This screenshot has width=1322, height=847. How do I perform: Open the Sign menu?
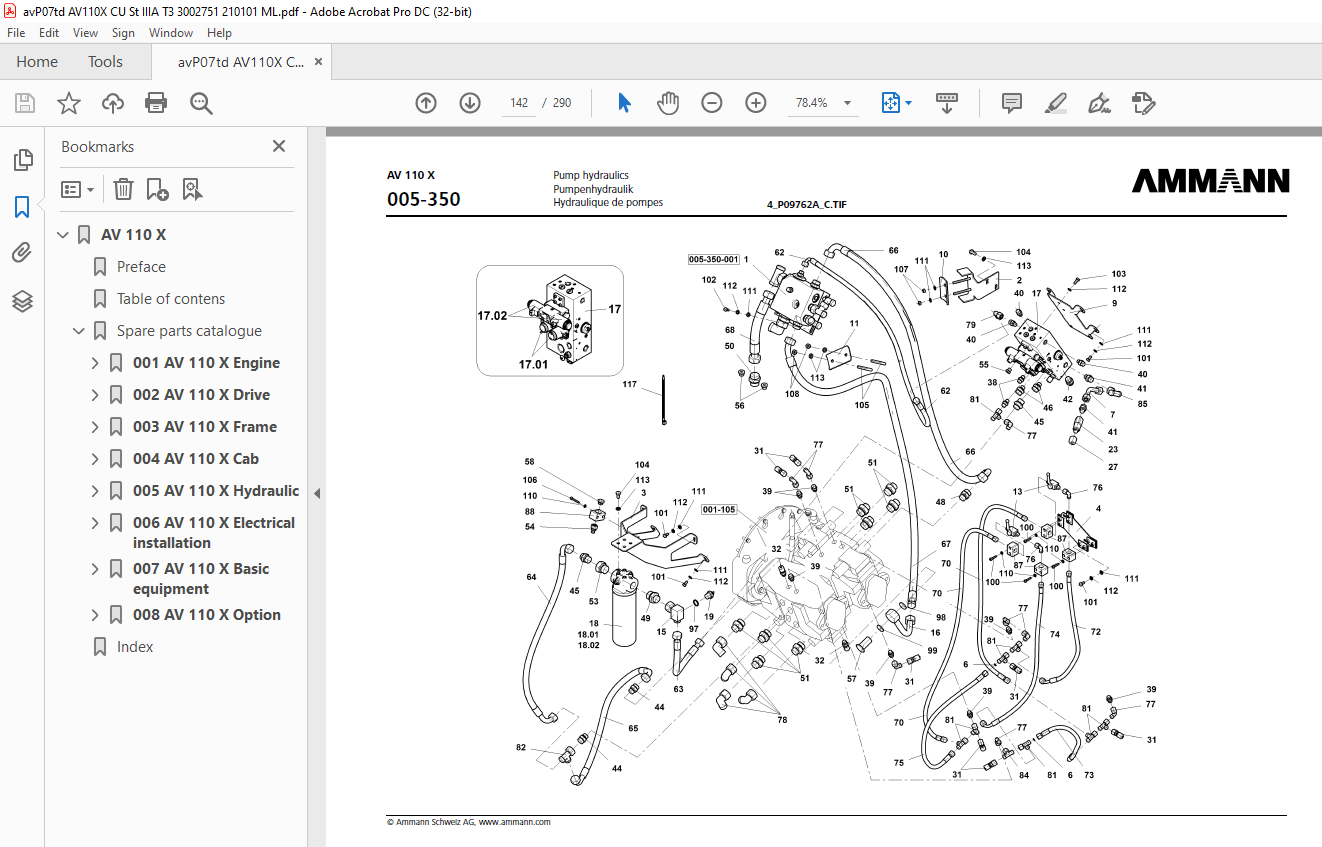click(123, 33)
